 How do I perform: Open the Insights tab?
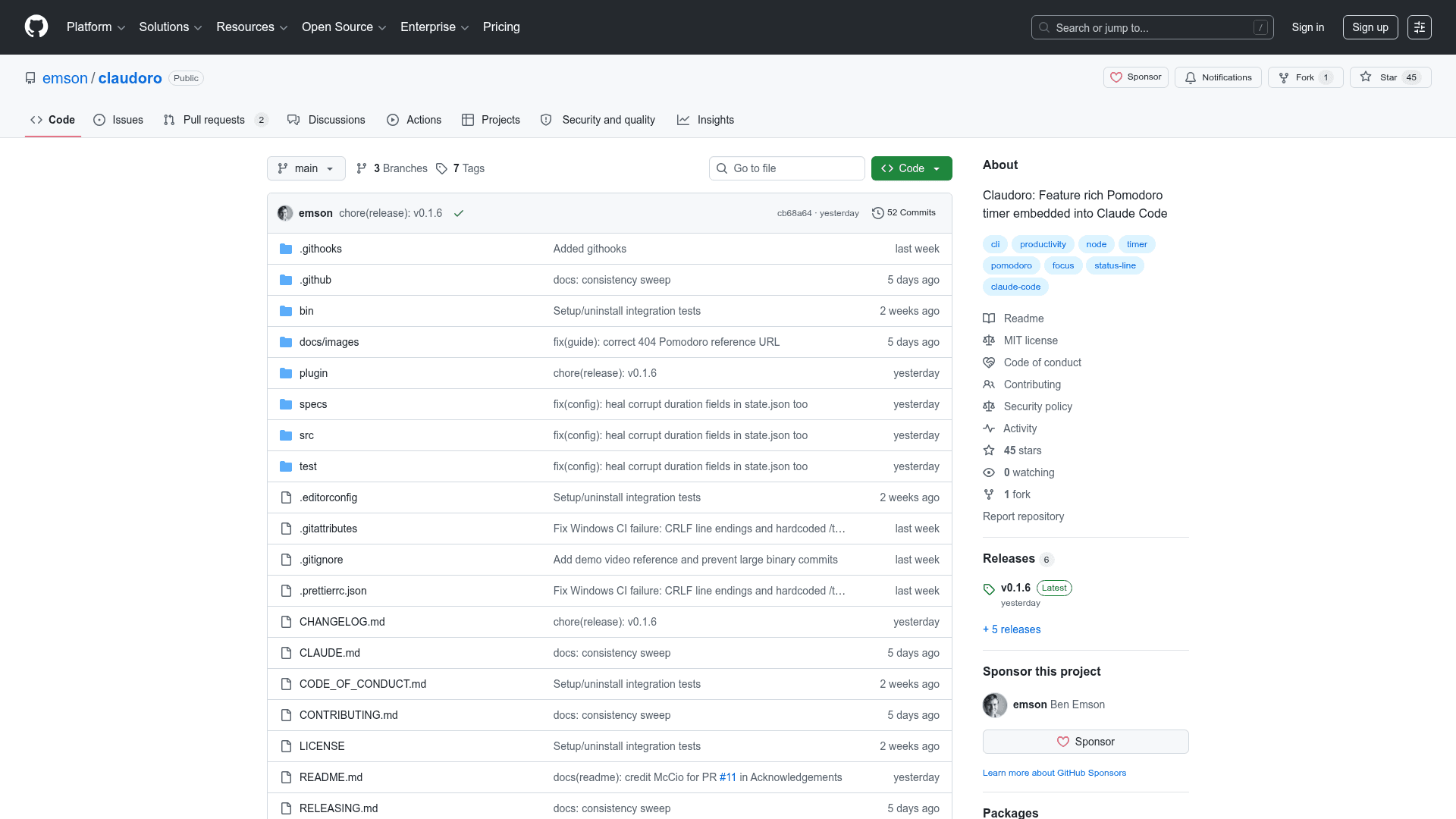(705, 120)
